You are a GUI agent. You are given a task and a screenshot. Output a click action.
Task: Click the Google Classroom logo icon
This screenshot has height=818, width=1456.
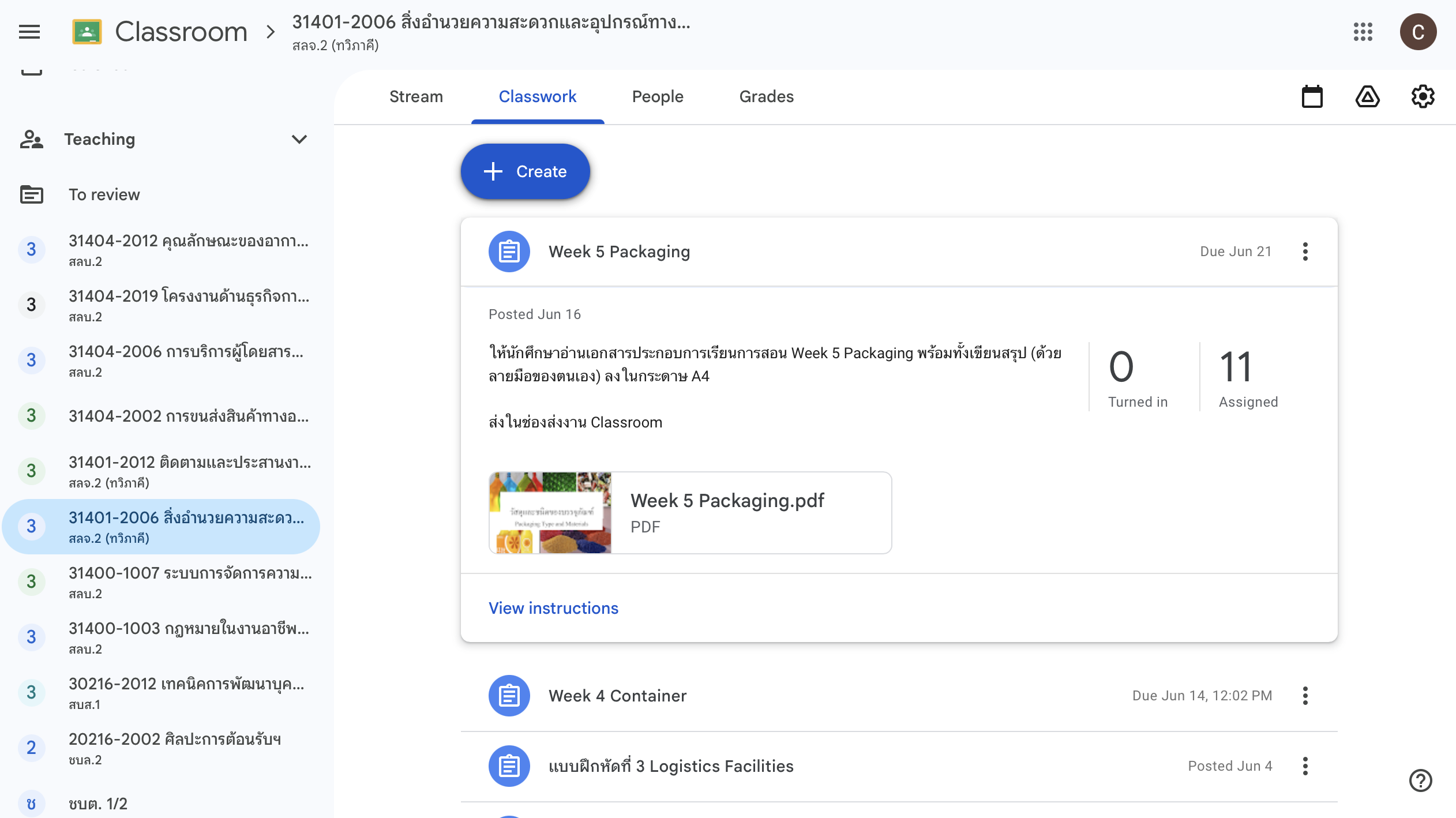click(x=87, y=32)
